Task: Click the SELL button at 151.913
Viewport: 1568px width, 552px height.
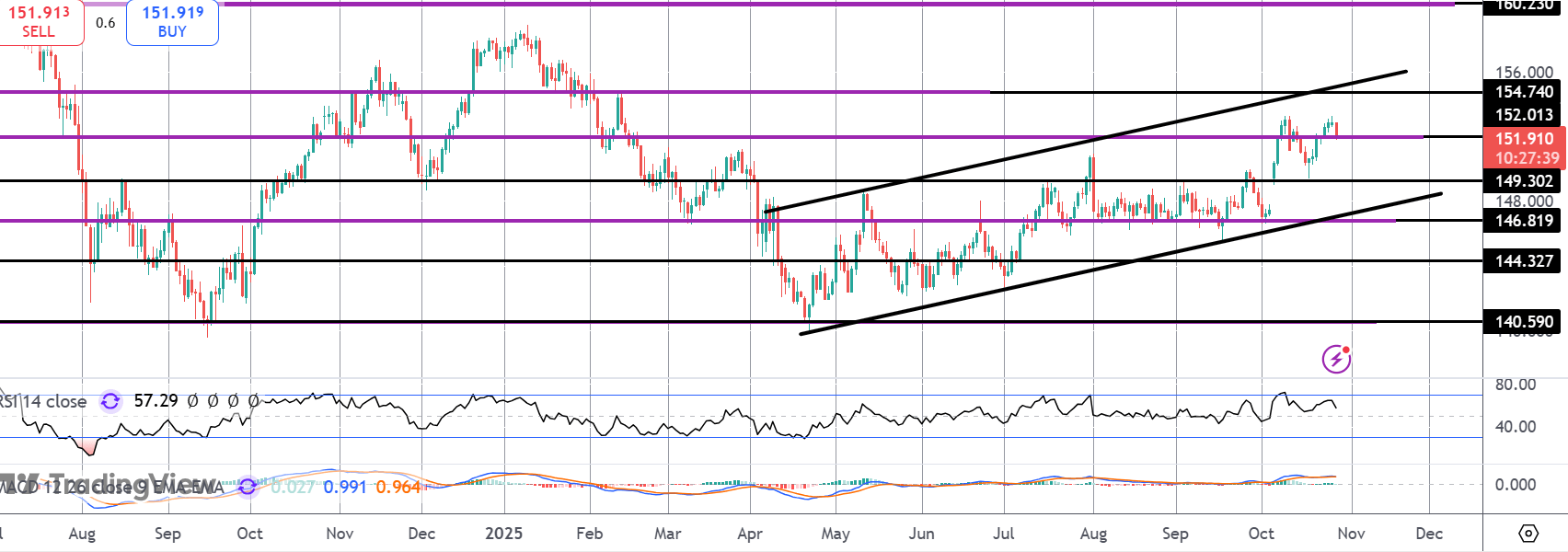Action: [x=40, y=22]
